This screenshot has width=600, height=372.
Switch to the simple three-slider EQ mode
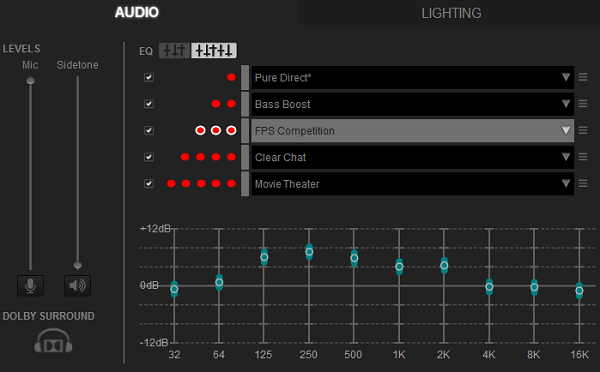[x=174, y=51]
